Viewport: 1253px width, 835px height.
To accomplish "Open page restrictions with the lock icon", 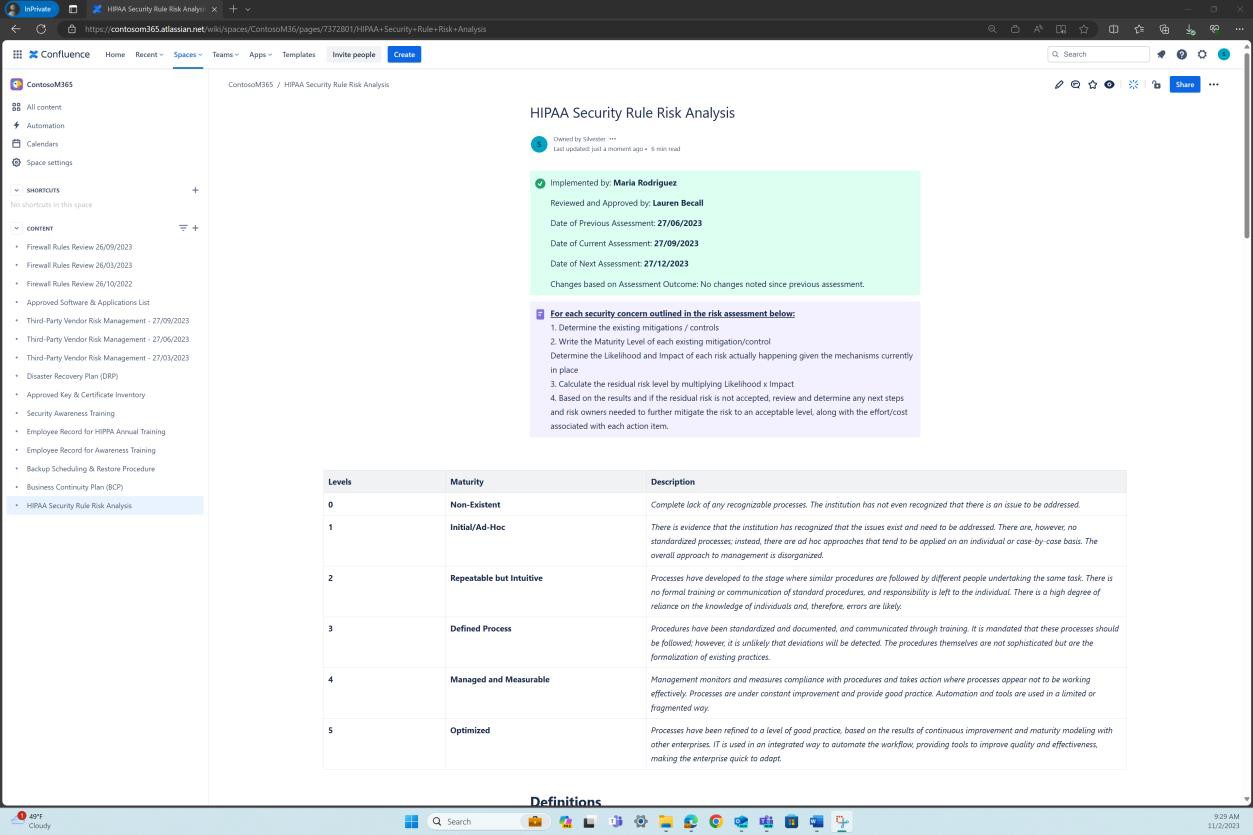I will click(x=1156, y=84).
